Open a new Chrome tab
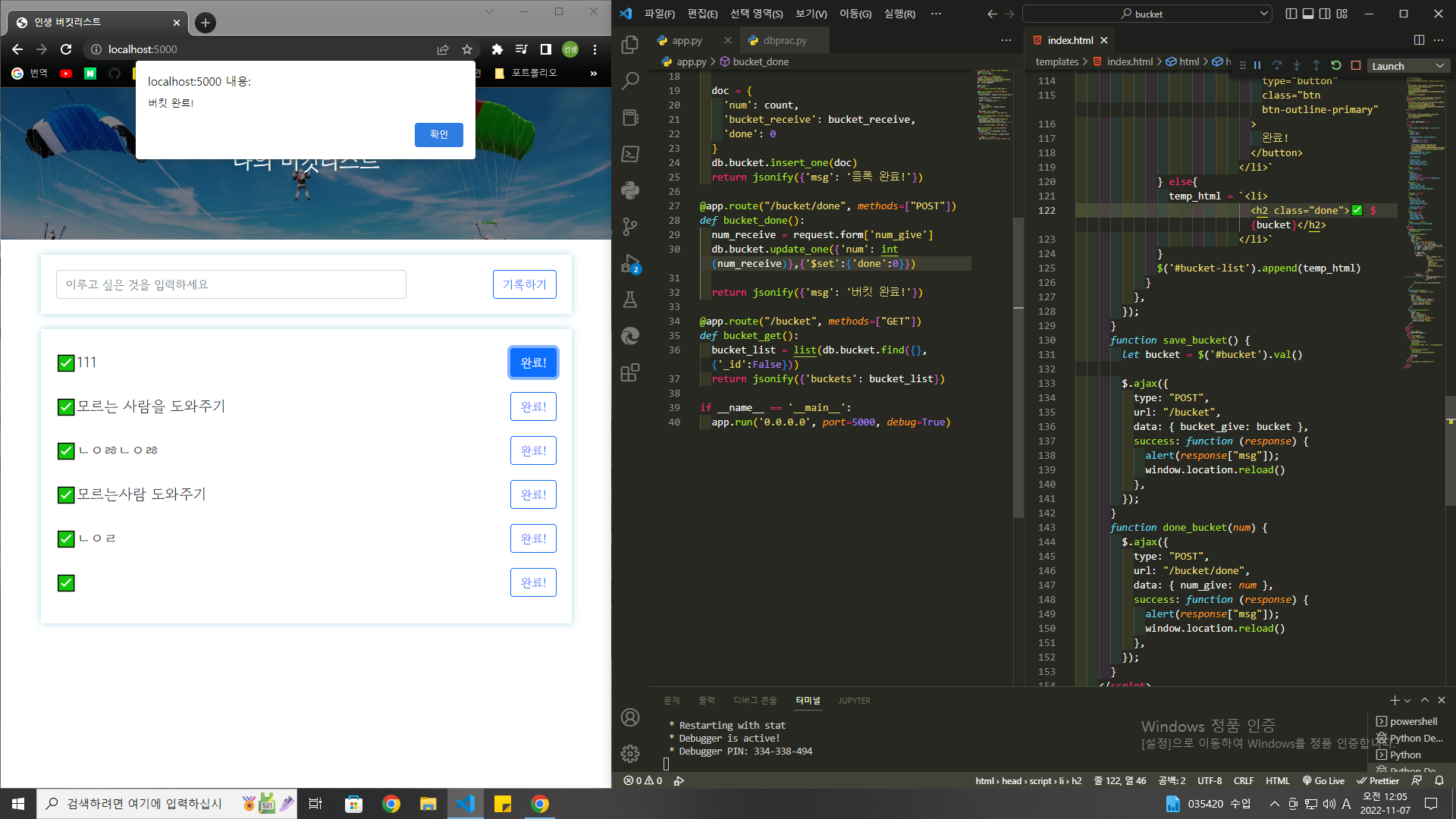 [206, 23]
